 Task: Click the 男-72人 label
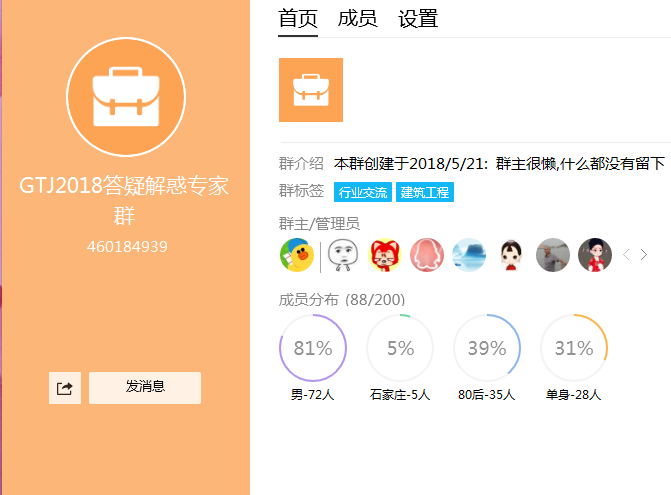click(313, 394)
